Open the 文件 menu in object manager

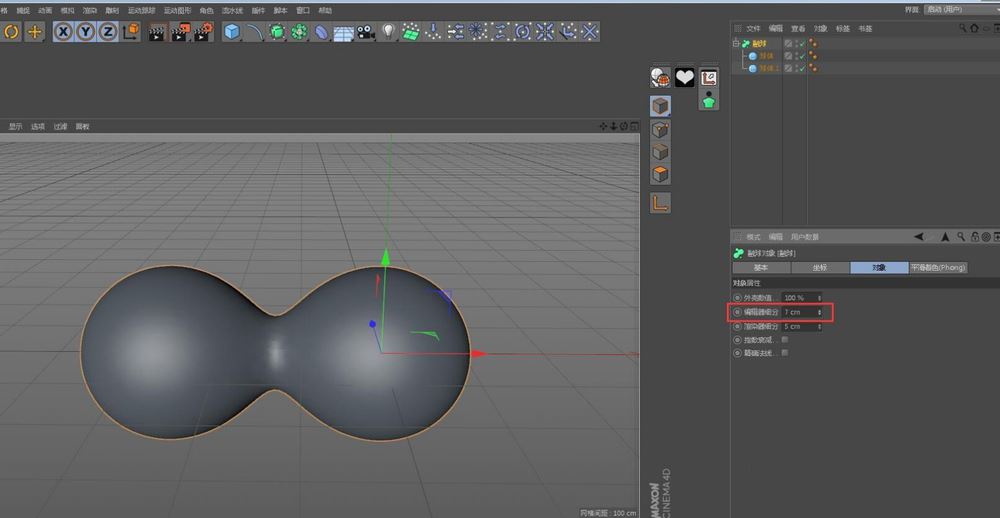click(x=754, y=29)
